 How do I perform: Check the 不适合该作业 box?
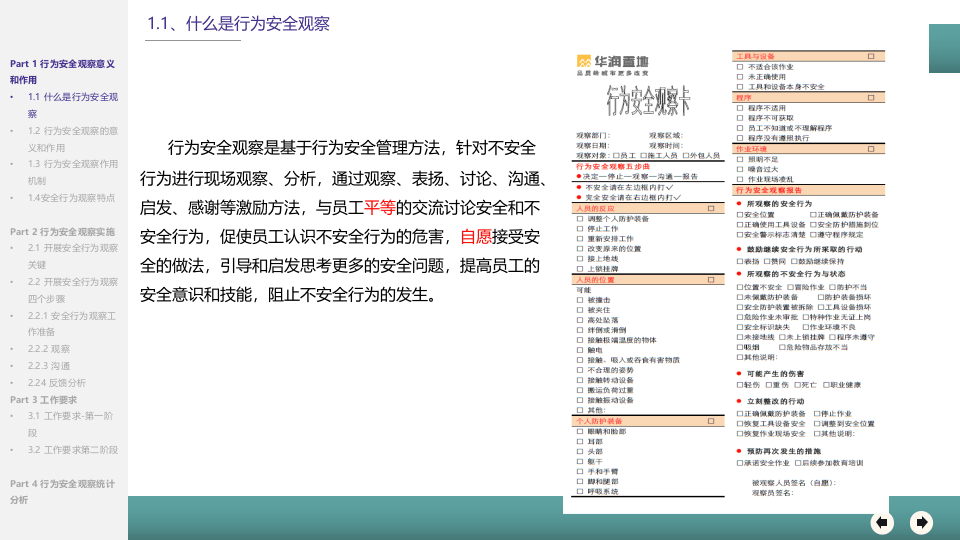click(x=740, y=67)
